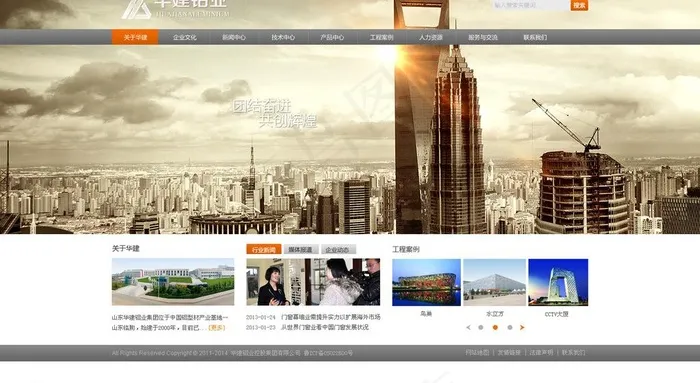Image resolution: width=700 pixels, height=383 pixels.
Task: Open the 联系我们 navigation item
Action: point(535,37)
